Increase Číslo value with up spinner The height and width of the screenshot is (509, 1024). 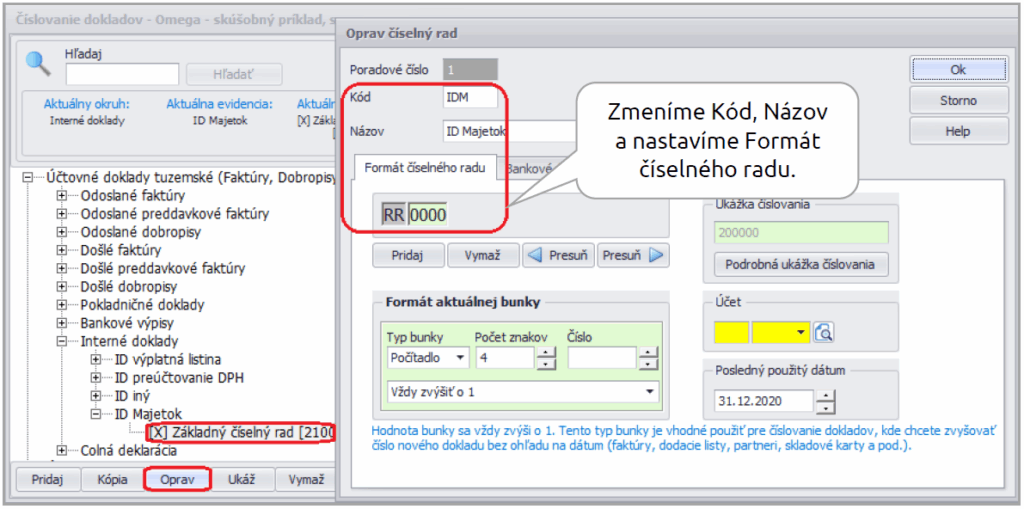[x=649, y=351]
